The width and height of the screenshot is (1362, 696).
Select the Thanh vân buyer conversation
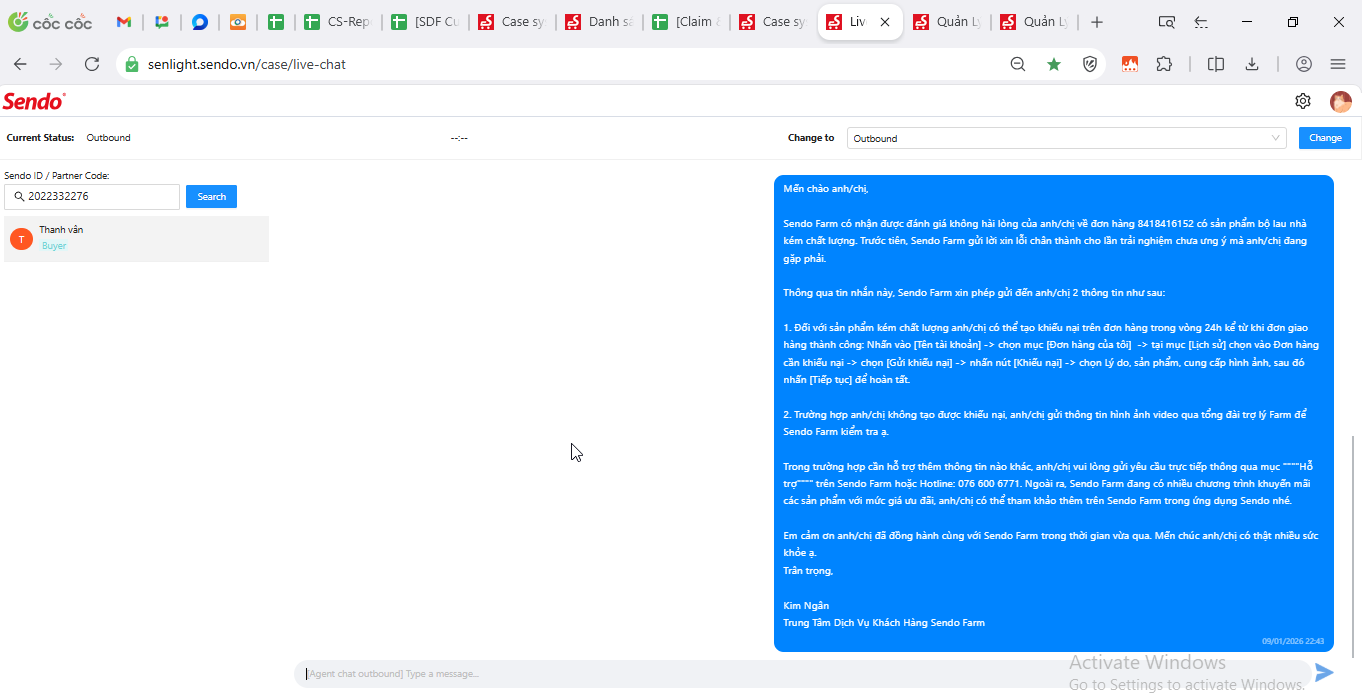pyautogui.click(x=136, y=239)
